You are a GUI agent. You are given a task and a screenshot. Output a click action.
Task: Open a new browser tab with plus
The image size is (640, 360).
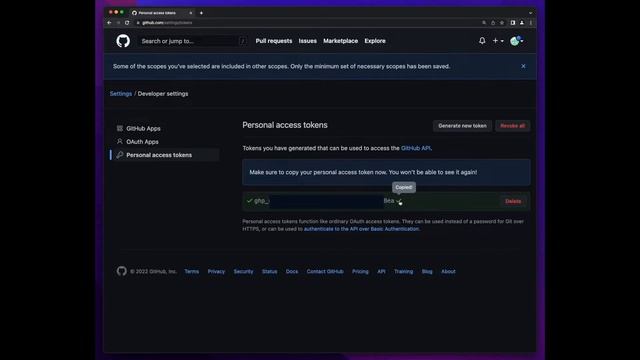point(201,13)
